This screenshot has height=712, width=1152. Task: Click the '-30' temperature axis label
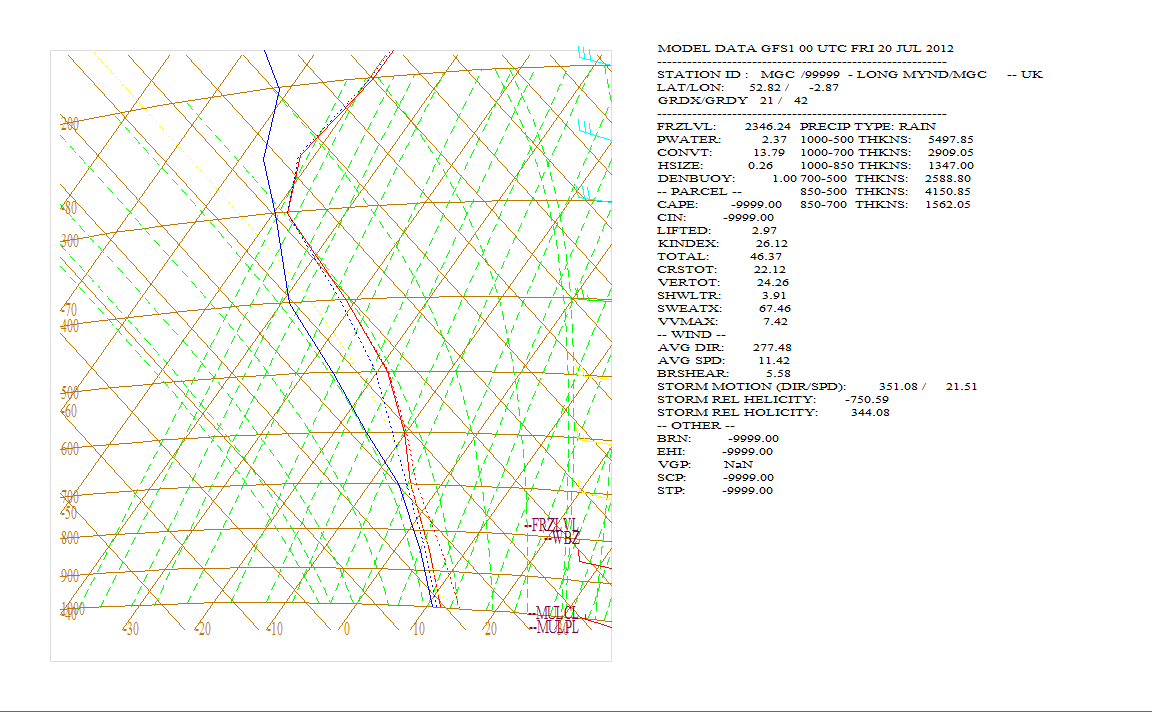point(130,630)
